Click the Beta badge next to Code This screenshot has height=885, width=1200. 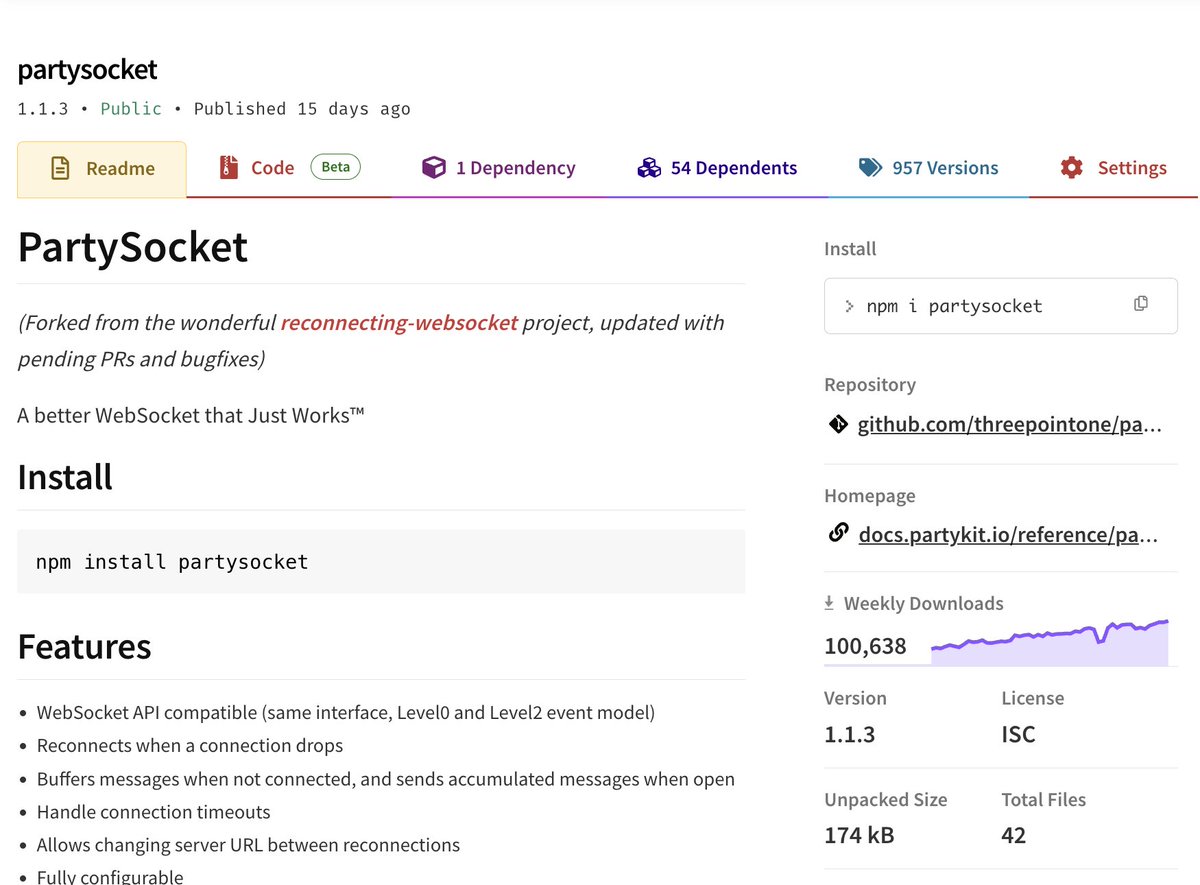click(335, 167)
